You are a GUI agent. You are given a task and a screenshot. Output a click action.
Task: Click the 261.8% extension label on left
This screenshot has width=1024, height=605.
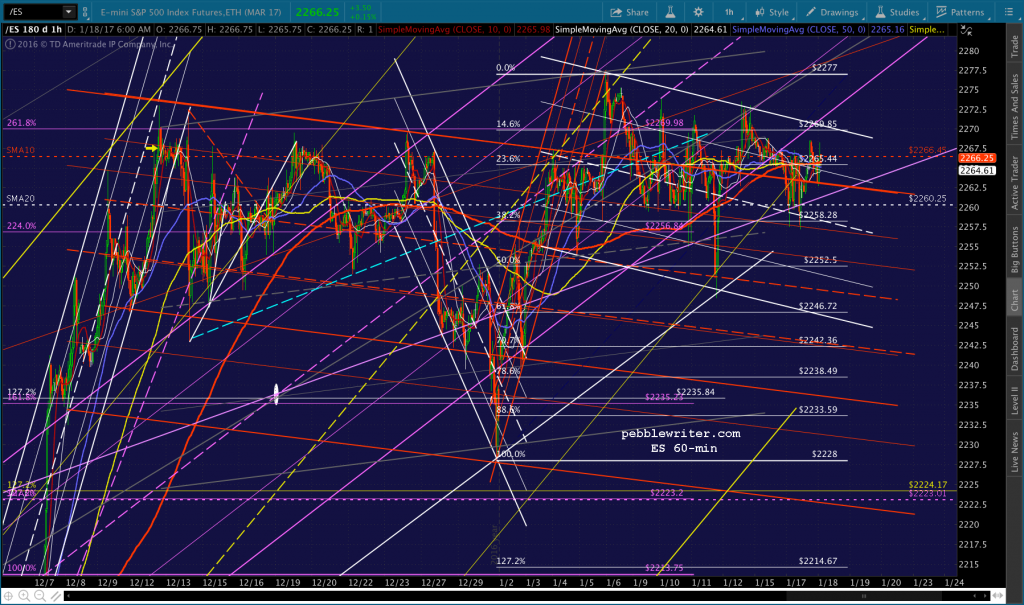pos(22,122)
